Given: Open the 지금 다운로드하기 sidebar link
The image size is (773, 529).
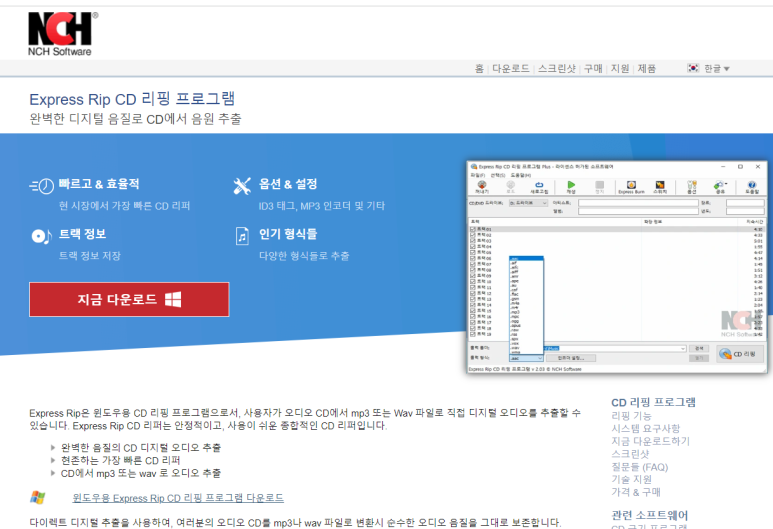Looking at the screenshot, I should tap(650, 441).
